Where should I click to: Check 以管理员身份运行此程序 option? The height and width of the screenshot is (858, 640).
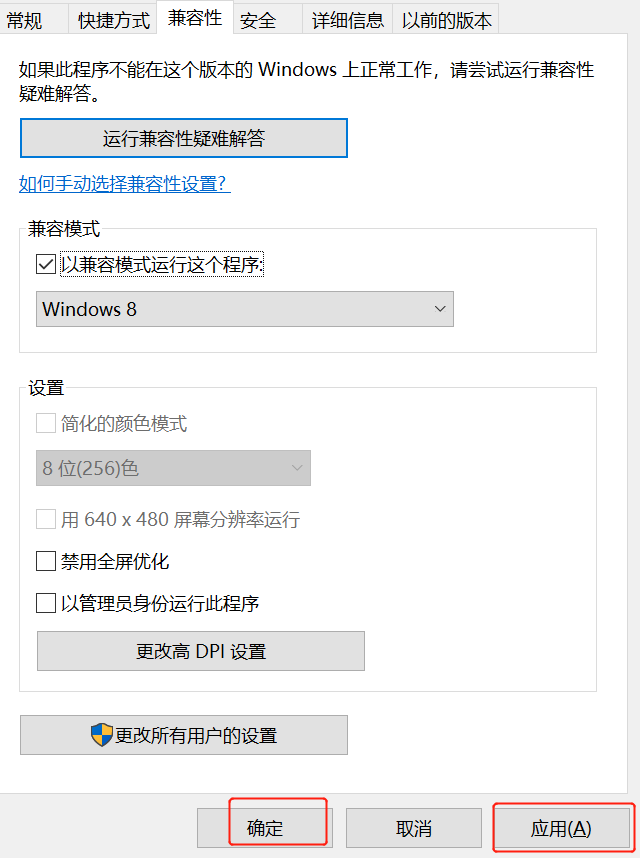coord(46,603)
